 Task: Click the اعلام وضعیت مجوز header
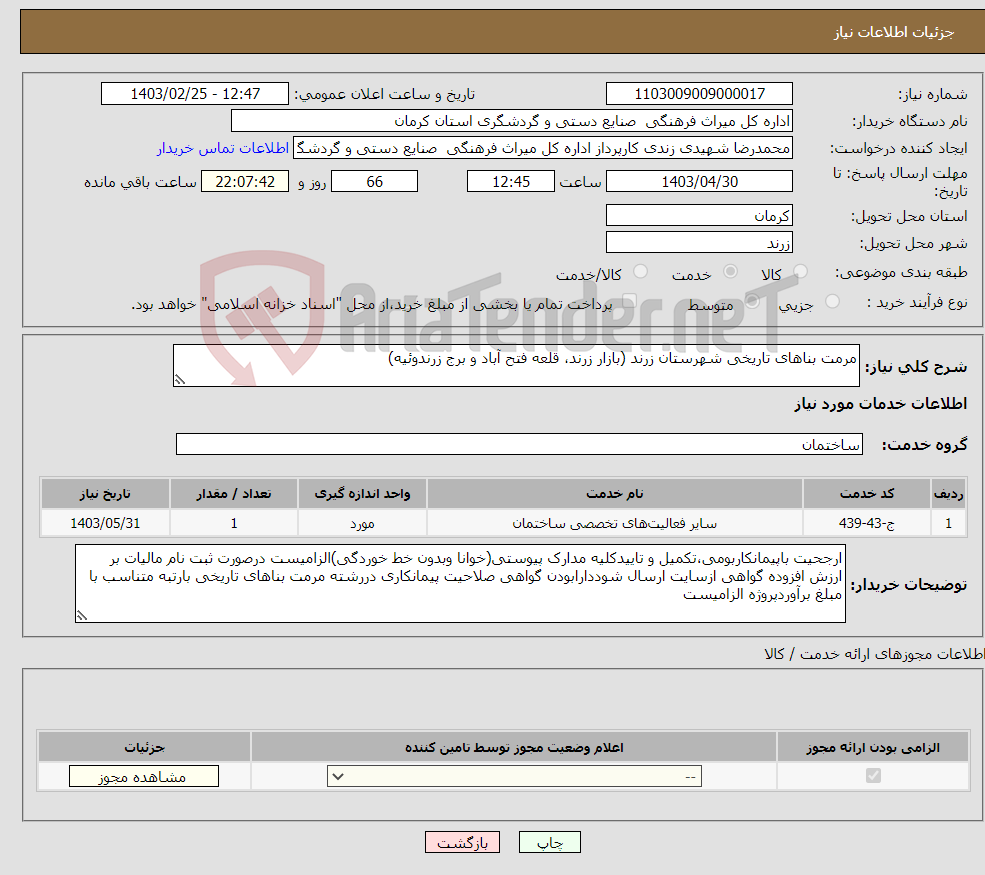[x=514, y=747]
